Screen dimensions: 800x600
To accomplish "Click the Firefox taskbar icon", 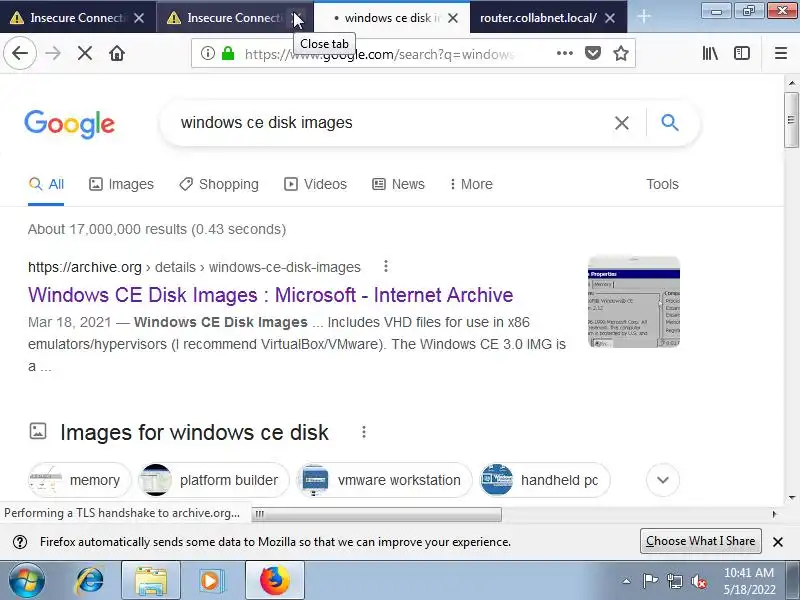I will [274, 581].
